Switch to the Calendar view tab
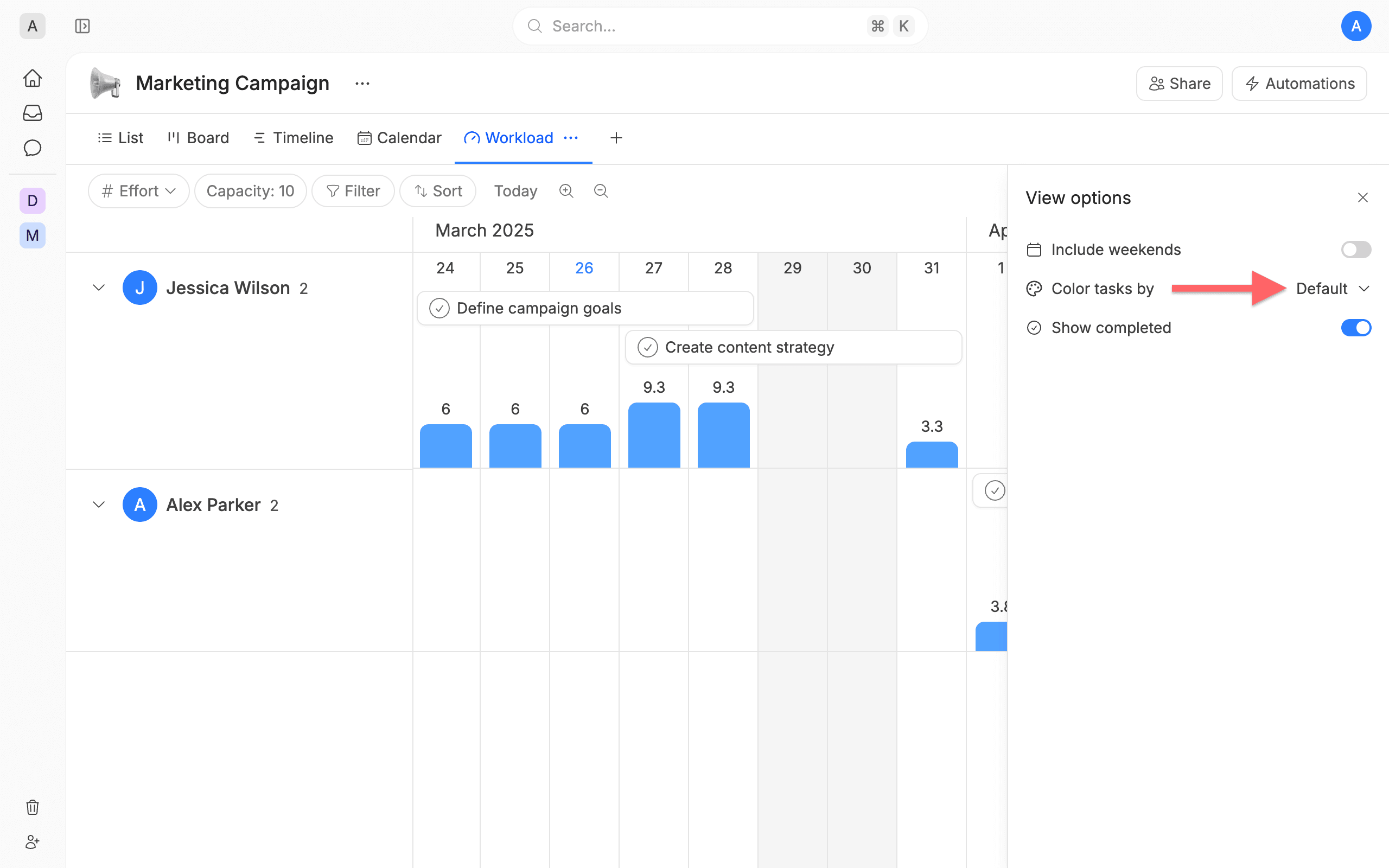The image size is (1389, 868). (399, 138)
